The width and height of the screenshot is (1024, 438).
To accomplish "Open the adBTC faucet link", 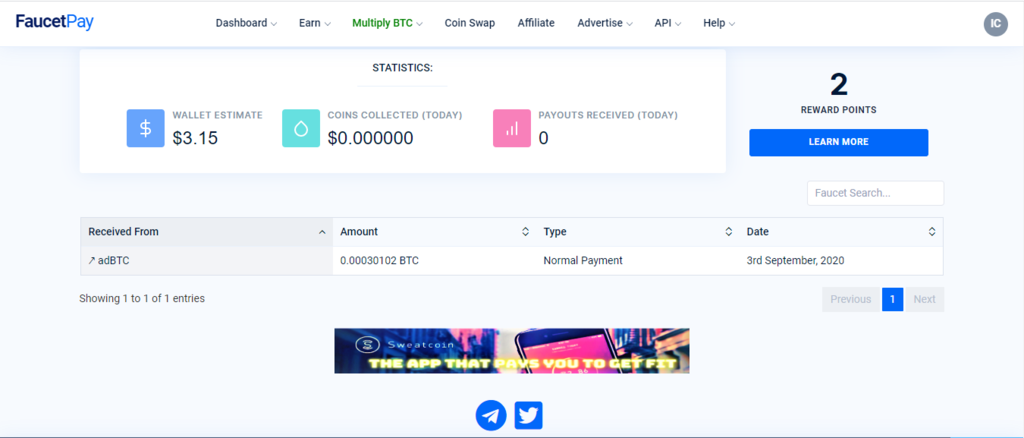I will 108,260.
